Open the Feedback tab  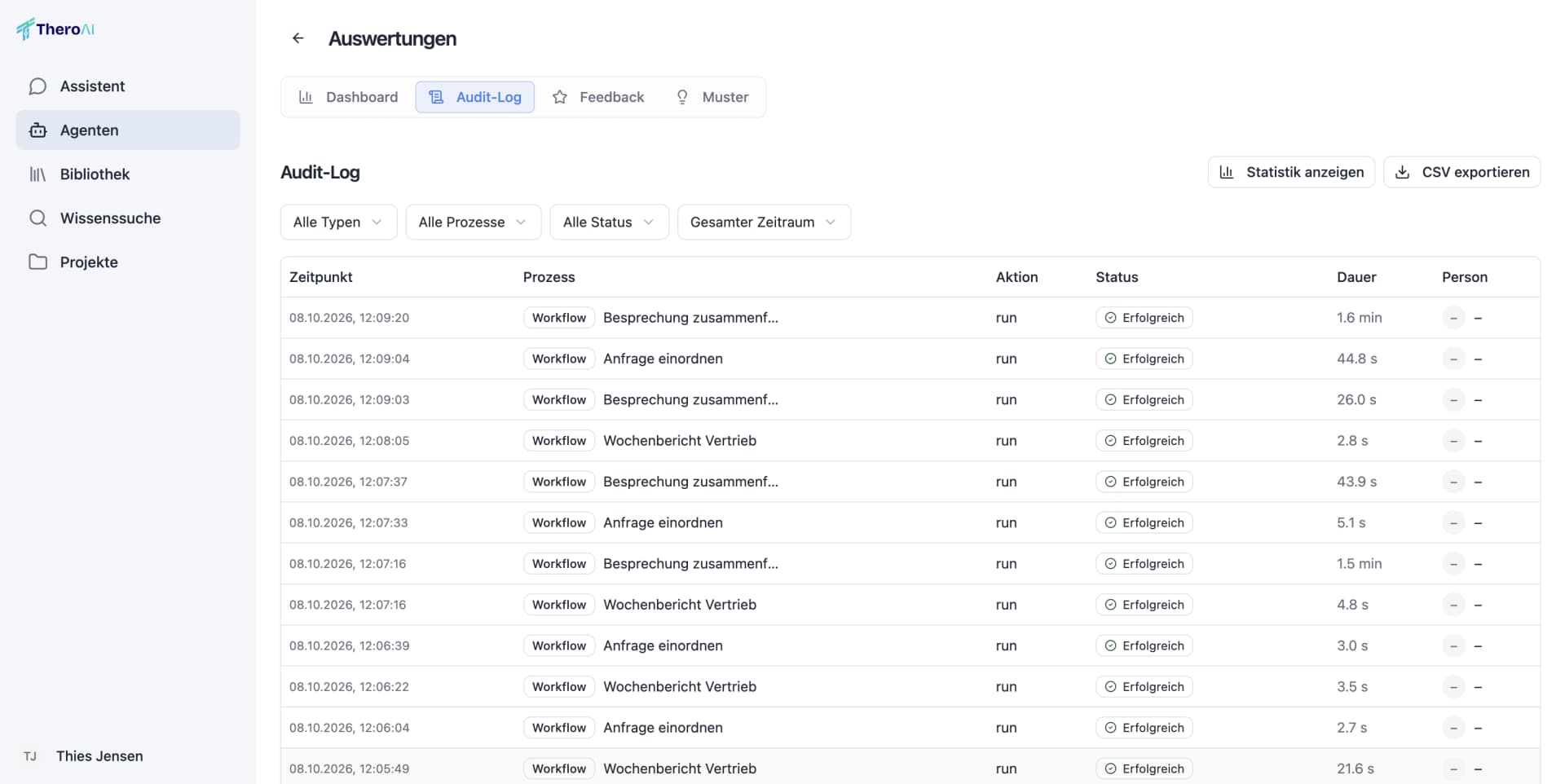pyautogui.click(x=598, y=97)
